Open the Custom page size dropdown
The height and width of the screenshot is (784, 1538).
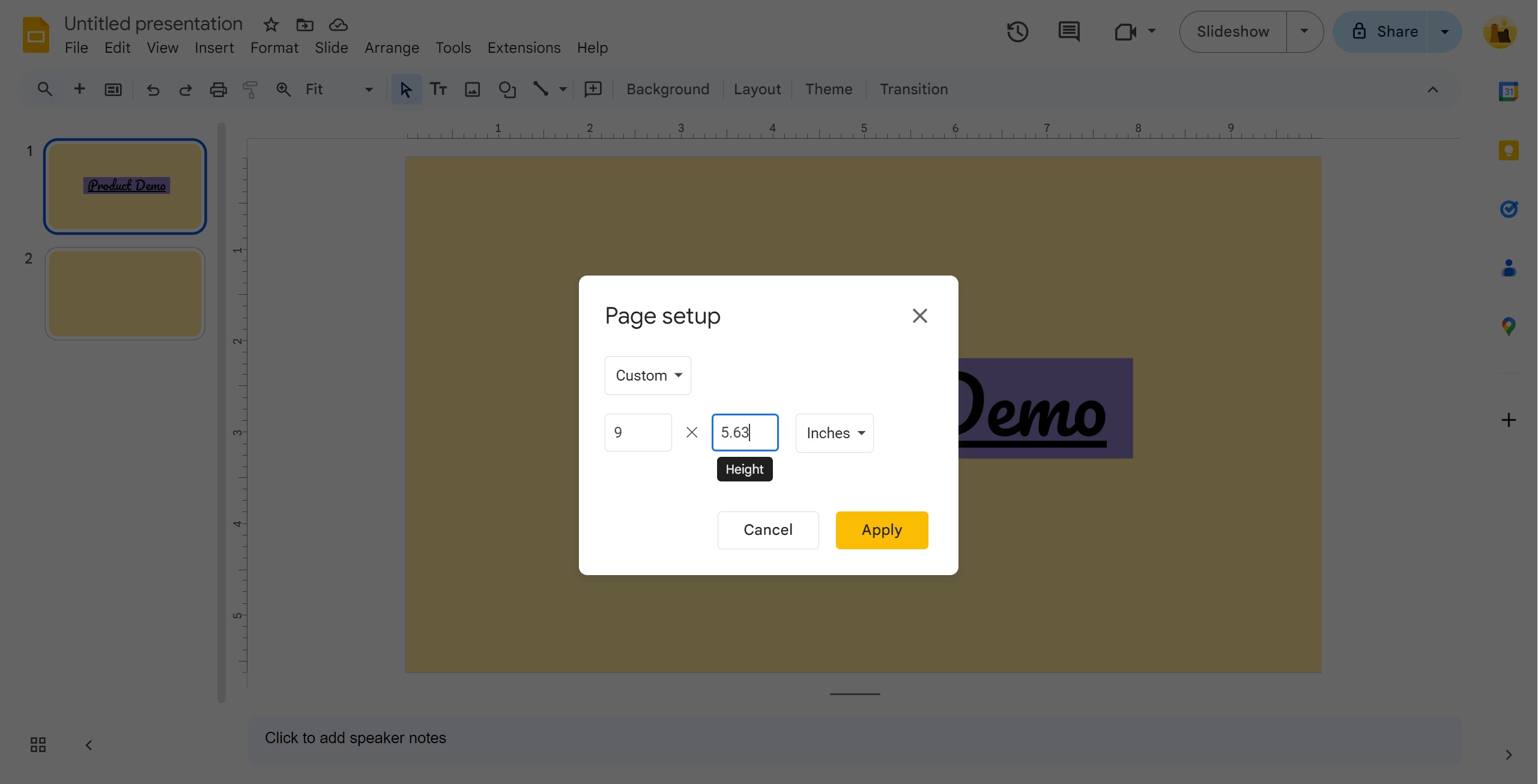click(x=648, y=375)
